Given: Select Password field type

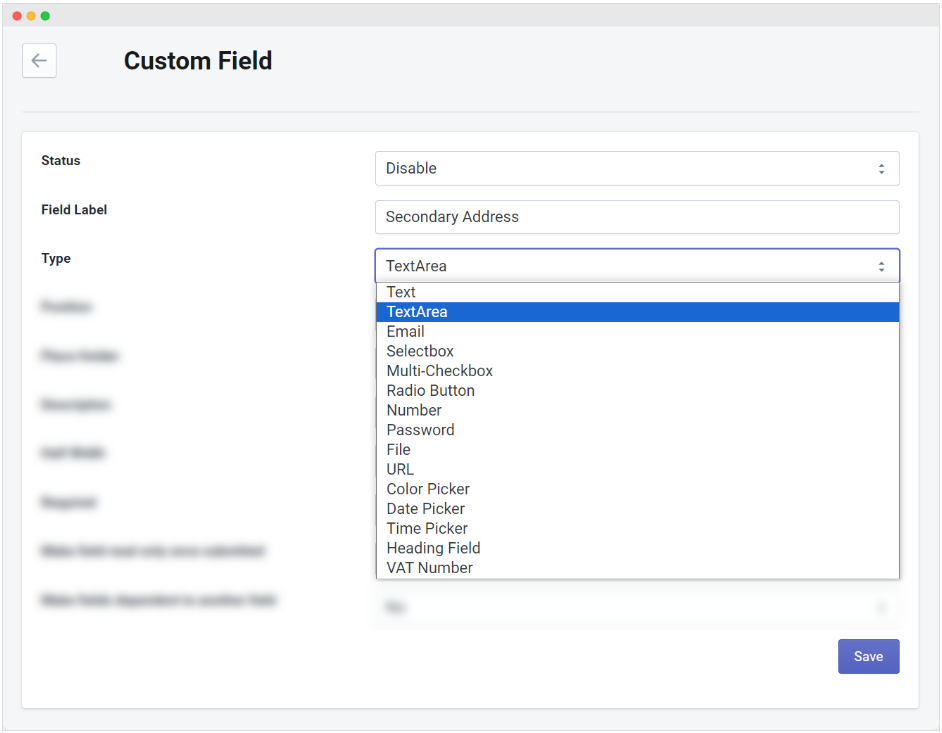Looking at the screenshot, I should coord(420,430).
